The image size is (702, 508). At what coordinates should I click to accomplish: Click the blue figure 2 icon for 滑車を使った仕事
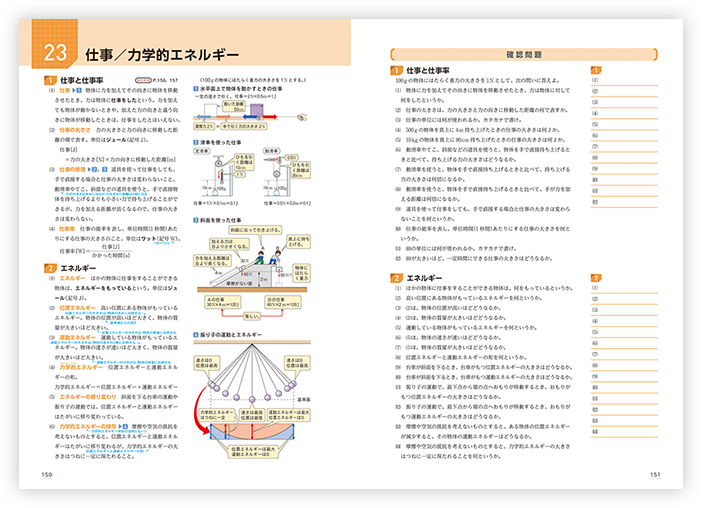(195, 143)
